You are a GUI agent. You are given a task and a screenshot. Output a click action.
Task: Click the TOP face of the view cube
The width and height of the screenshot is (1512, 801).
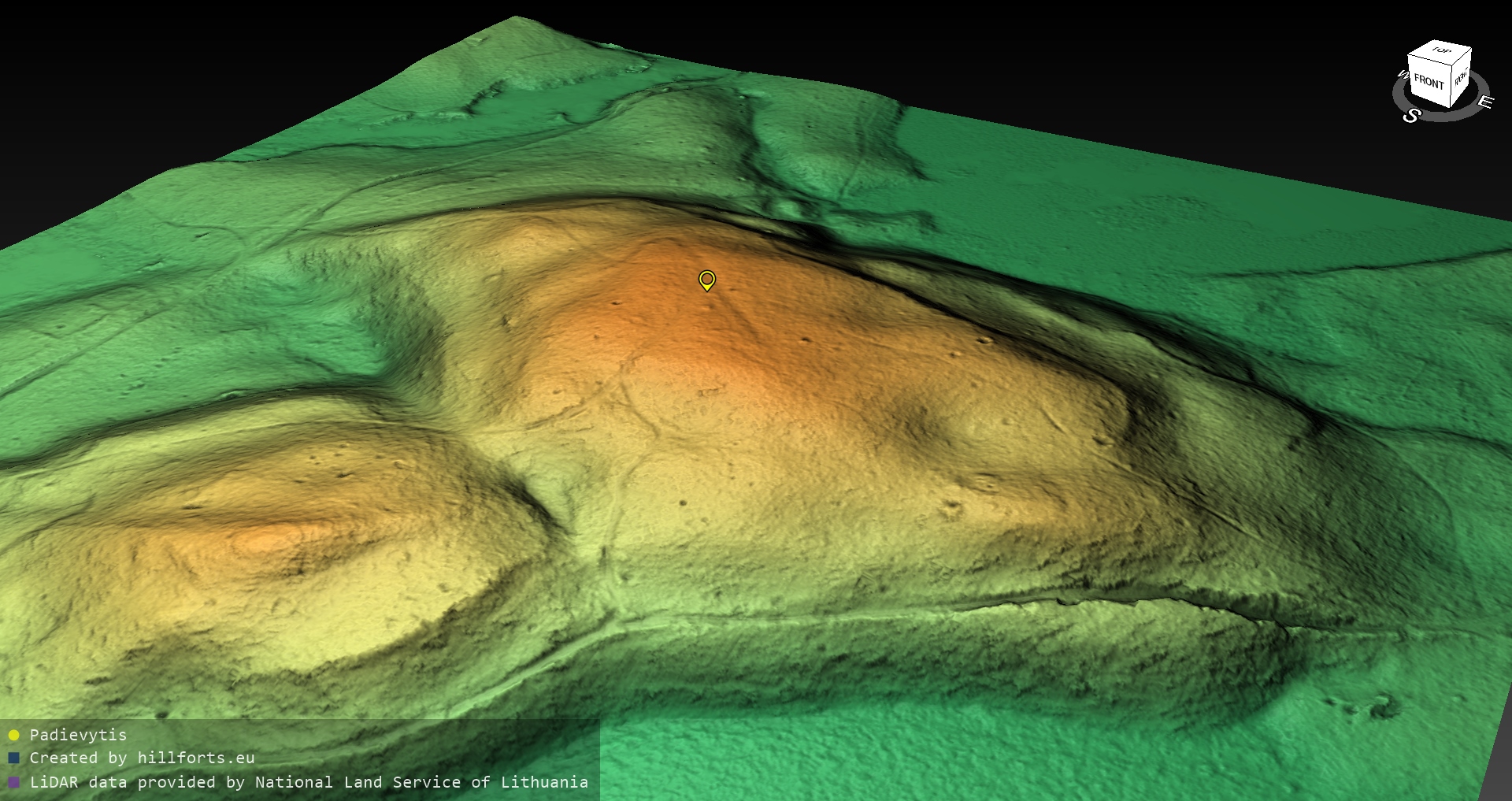click(1441, 51)
